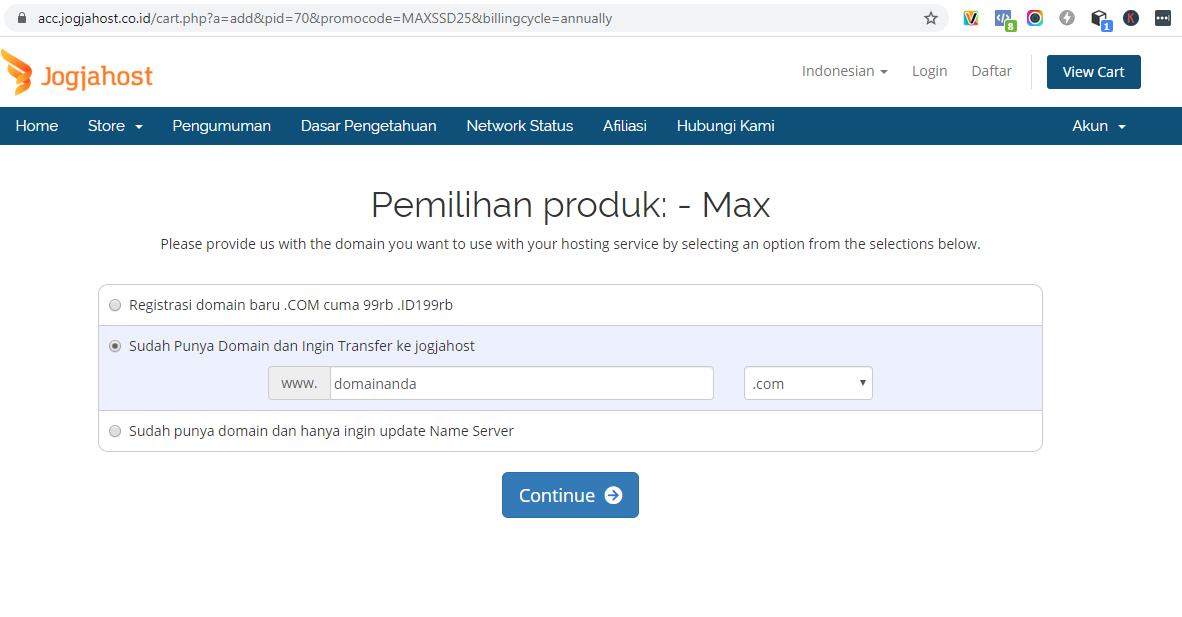This screenshot has width=1182, height=617.
Task: Open the code extension with badge 8
Action: [1003, 18]
